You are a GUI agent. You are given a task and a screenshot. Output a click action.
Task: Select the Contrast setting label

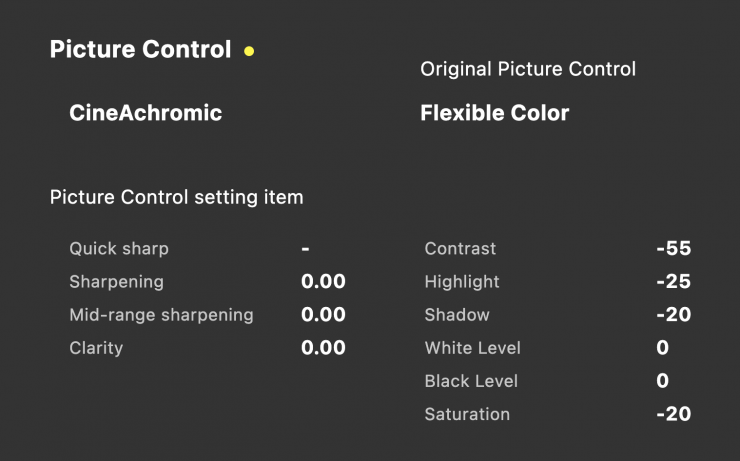(x=460, y=248)
